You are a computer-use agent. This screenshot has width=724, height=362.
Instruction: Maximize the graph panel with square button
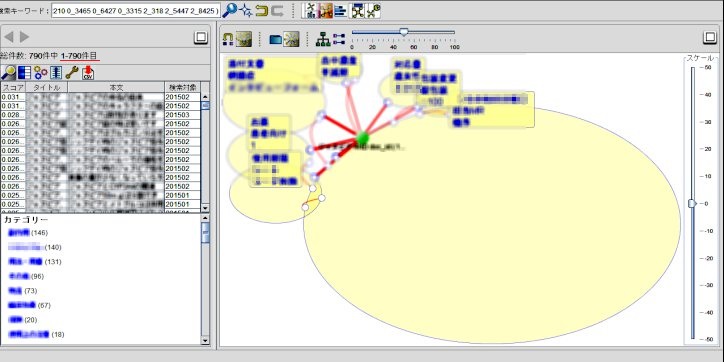(710, 37)
